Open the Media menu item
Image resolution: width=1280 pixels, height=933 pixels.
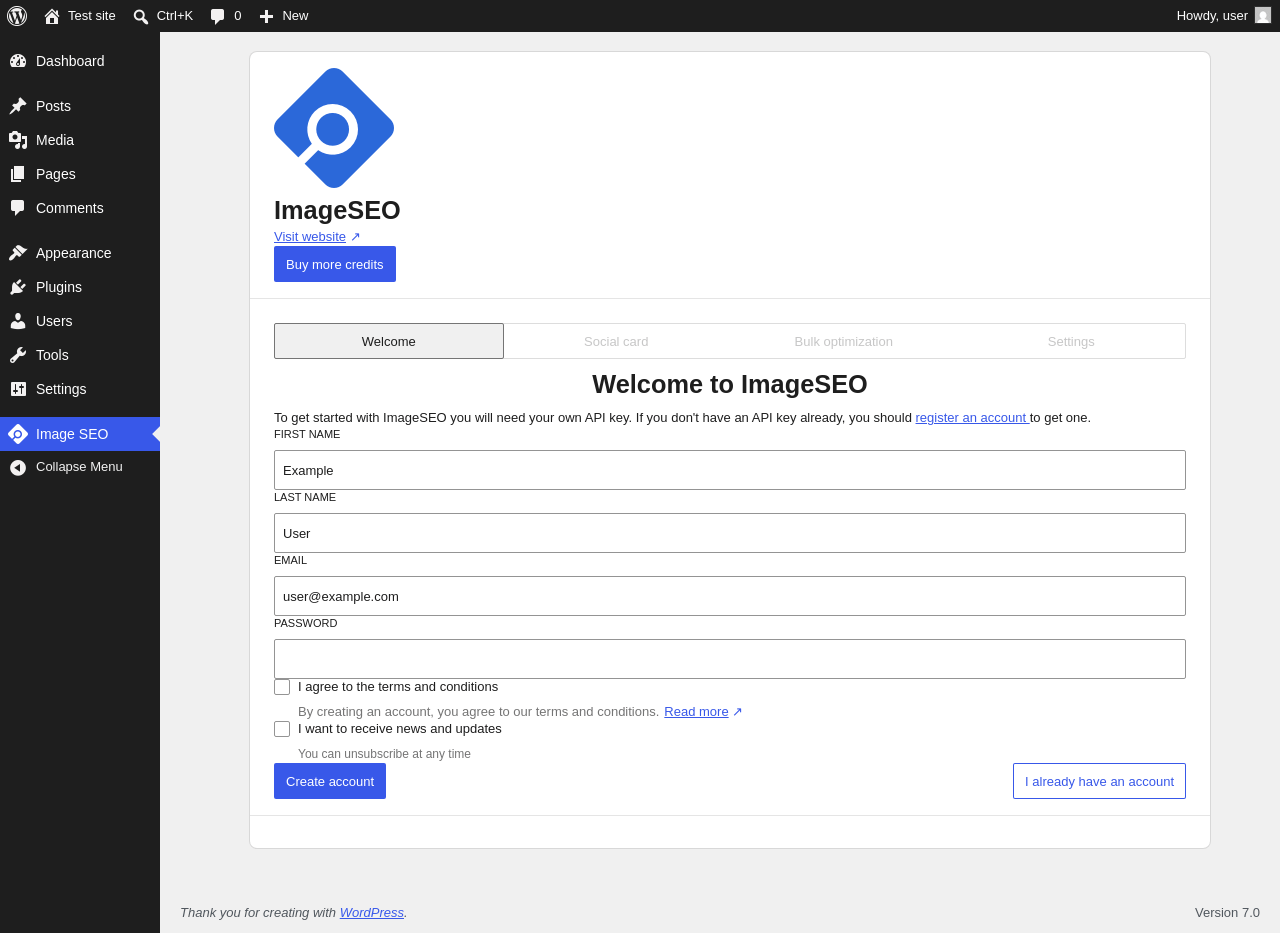[x=80, y=140]
